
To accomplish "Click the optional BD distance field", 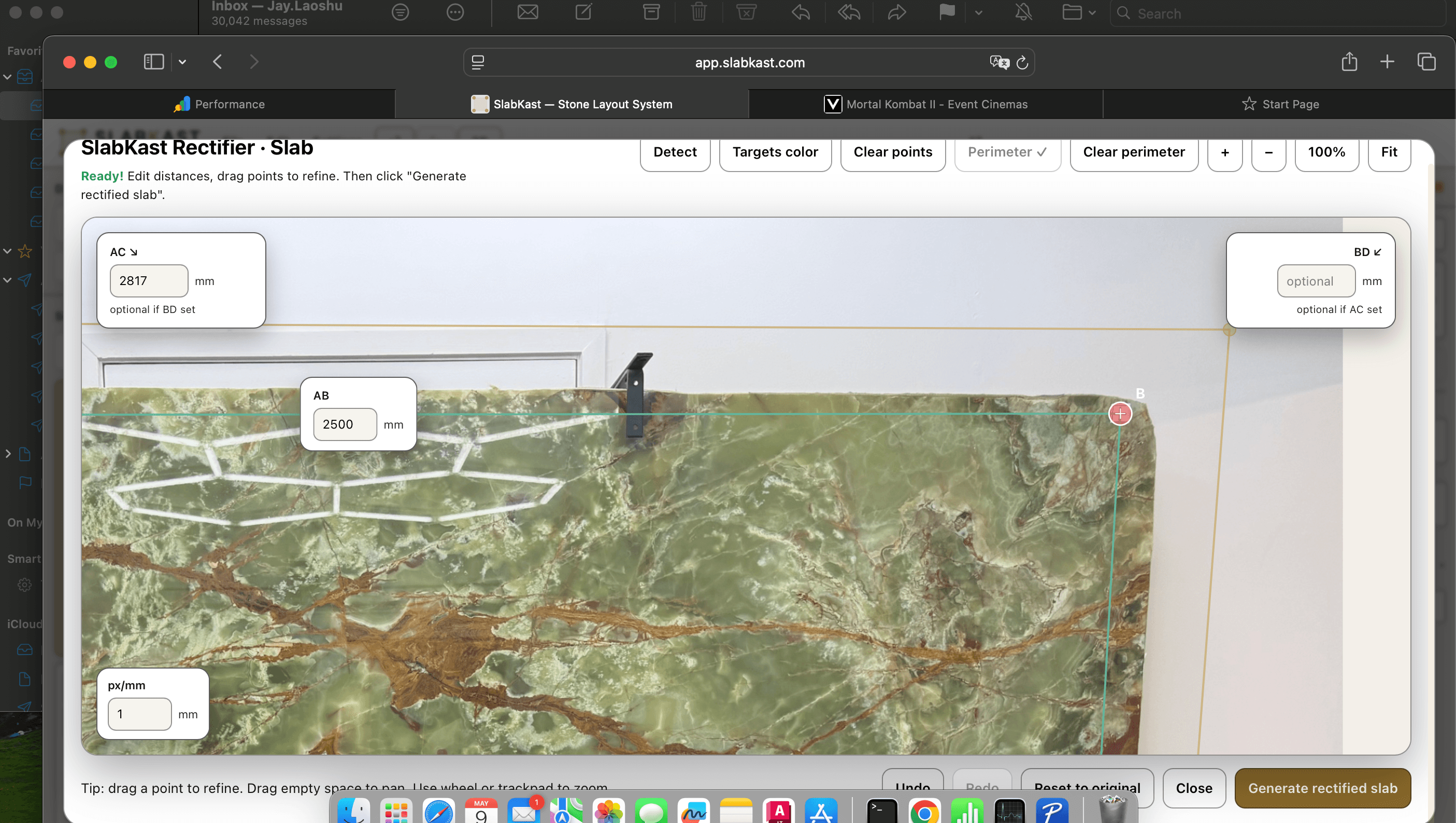I will pyautogui.click(x=1317, y=281).
